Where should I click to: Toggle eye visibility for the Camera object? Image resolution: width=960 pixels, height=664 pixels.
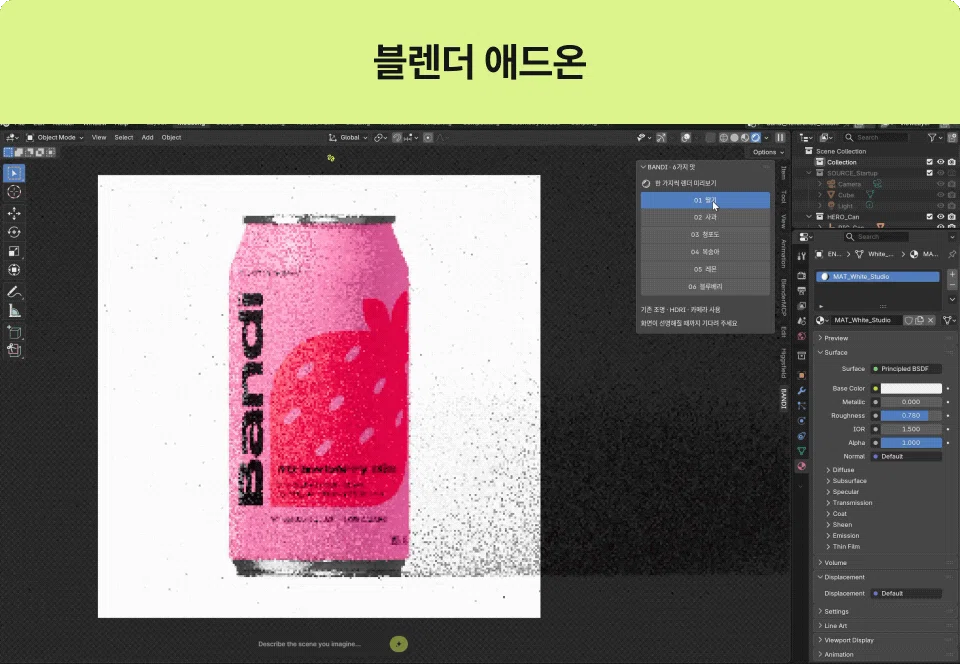pos(940,184)
